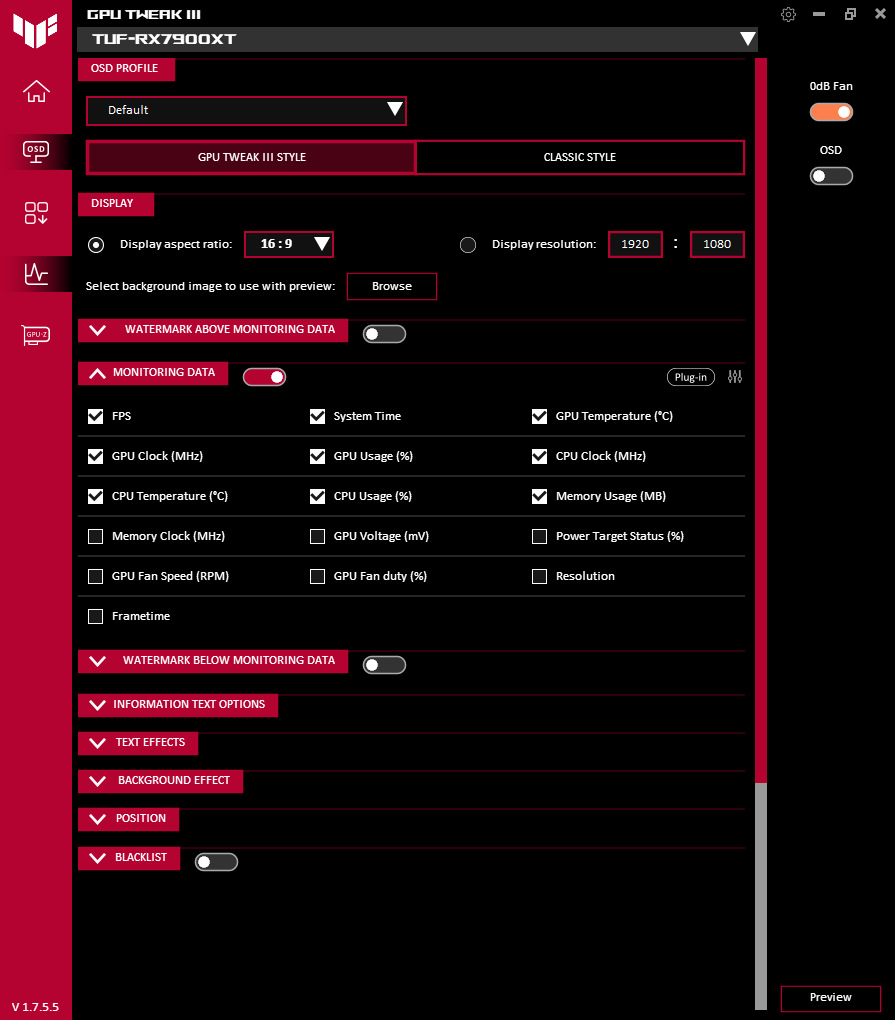The height and width of the screenshot is (1020, 895).
Task: Check the Resolution checkbox
Action: coord(539,576)
